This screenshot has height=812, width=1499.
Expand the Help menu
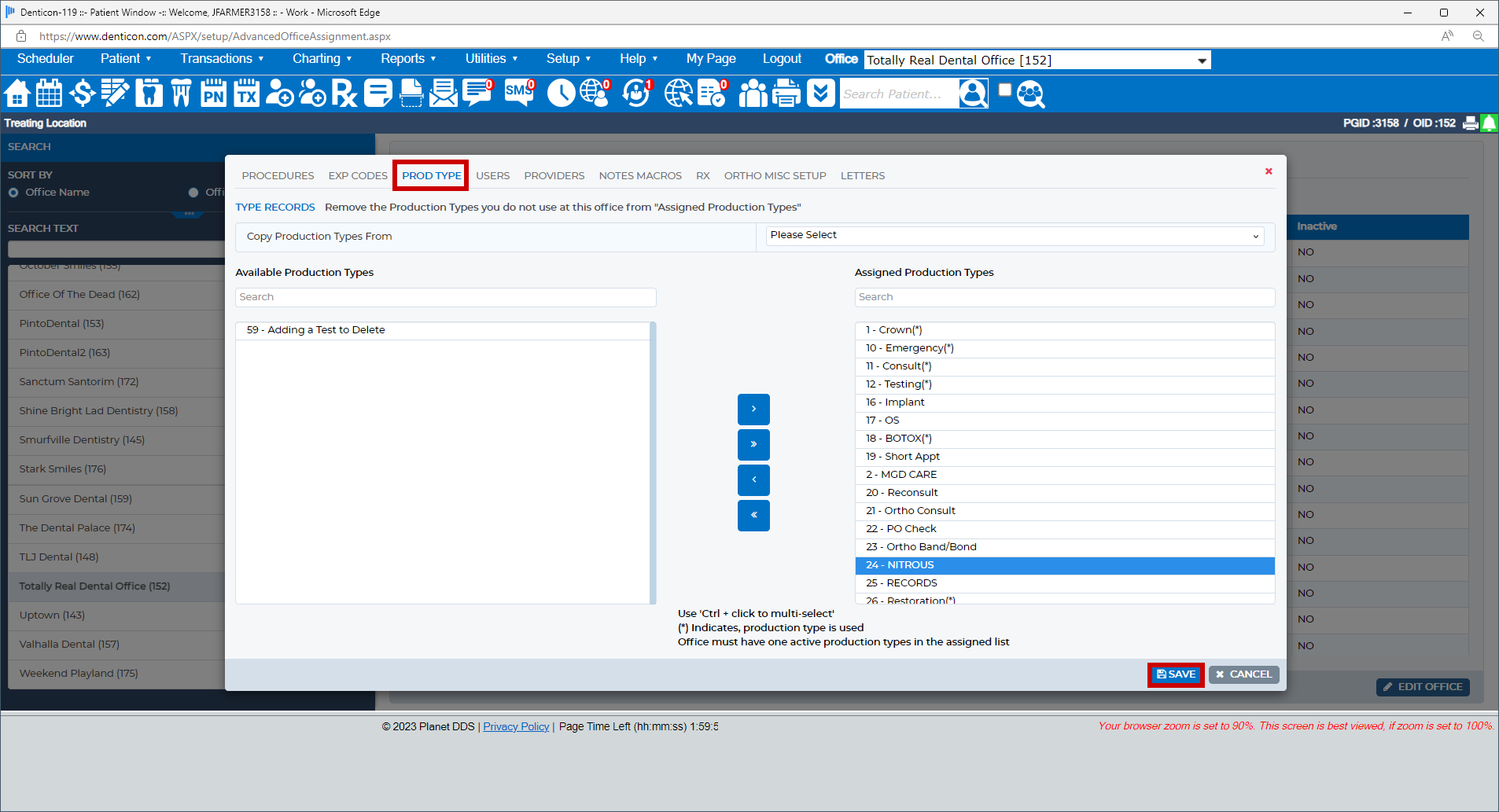pyautogui.click(x=639, y=59)
